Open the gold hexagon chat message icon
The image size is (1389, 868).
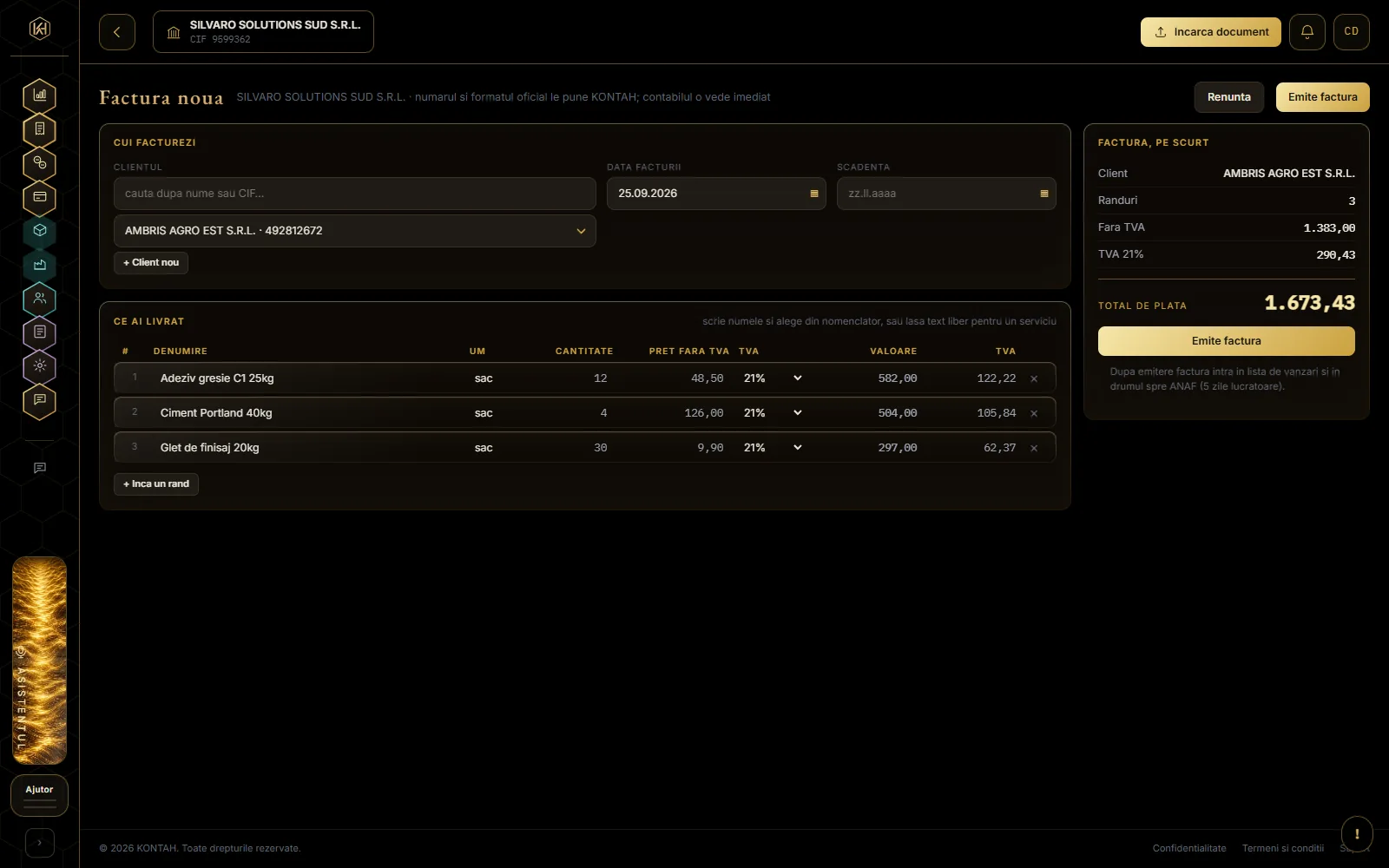(39, 400)
